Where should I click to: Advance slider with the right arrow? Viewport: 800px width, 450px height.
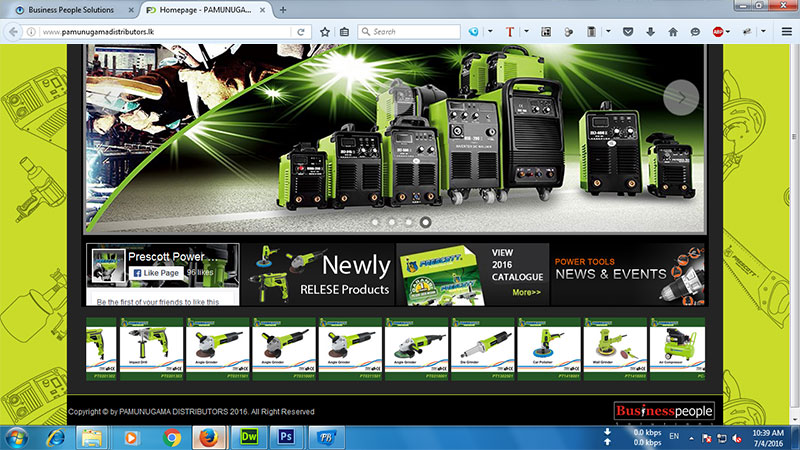[681, 97]
